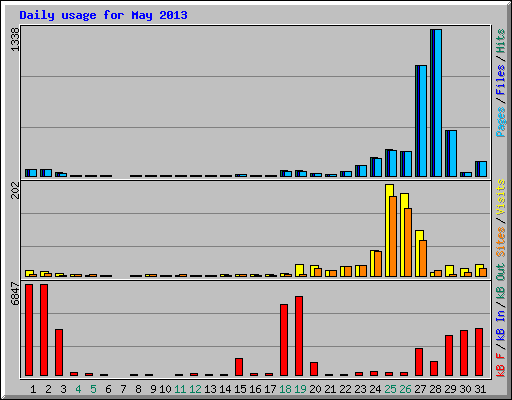Viewport: 512px width, 400px height.
Task: Click the yellow visits bar for day 27
Action: 419,253
